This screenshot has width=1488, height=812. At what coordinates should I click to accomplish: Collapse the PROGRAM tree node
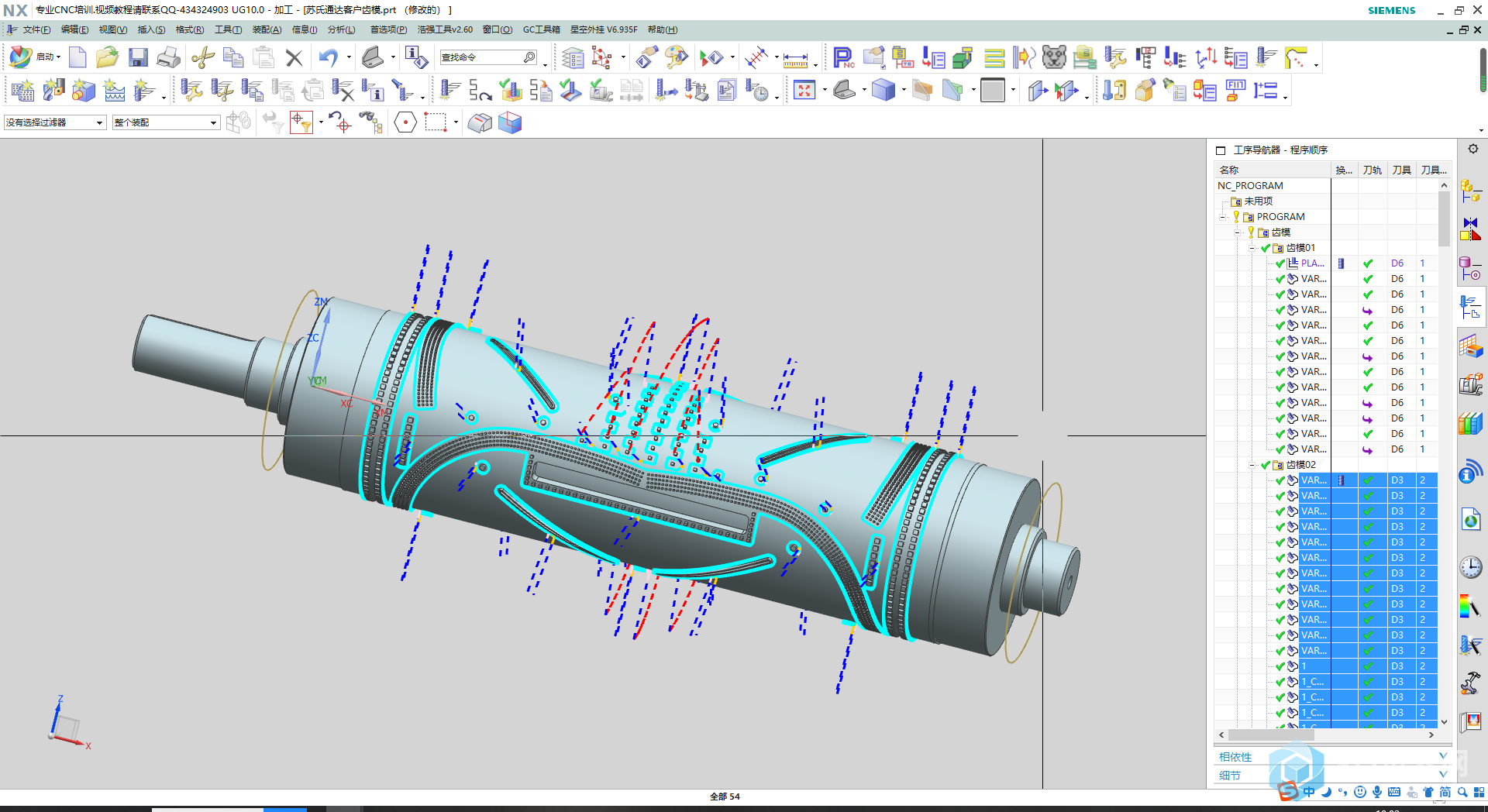pyautogui.click(x=1223, y=217)
